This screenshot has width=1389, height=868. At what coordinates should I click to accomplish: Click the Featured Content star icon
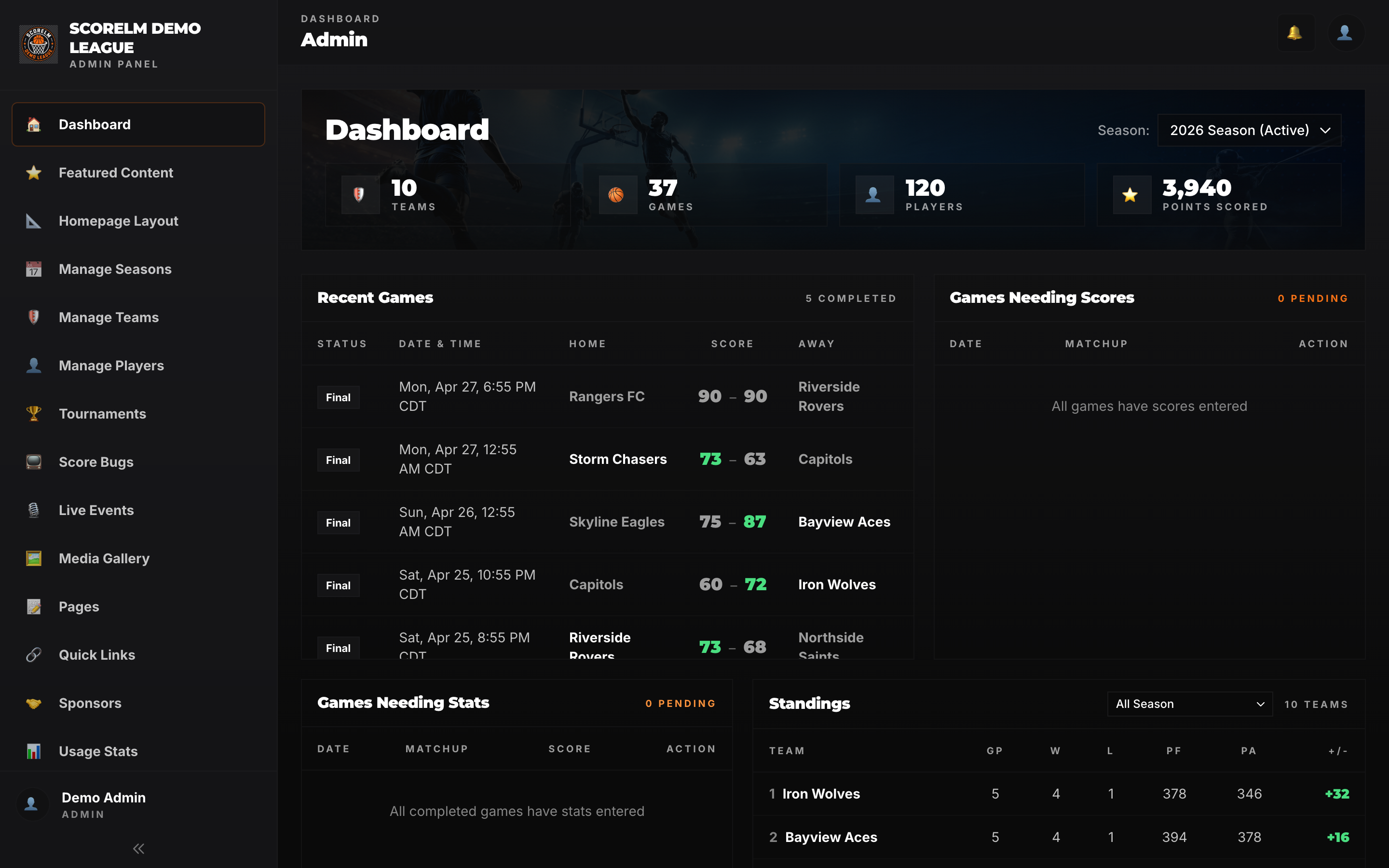click(34, 173)
